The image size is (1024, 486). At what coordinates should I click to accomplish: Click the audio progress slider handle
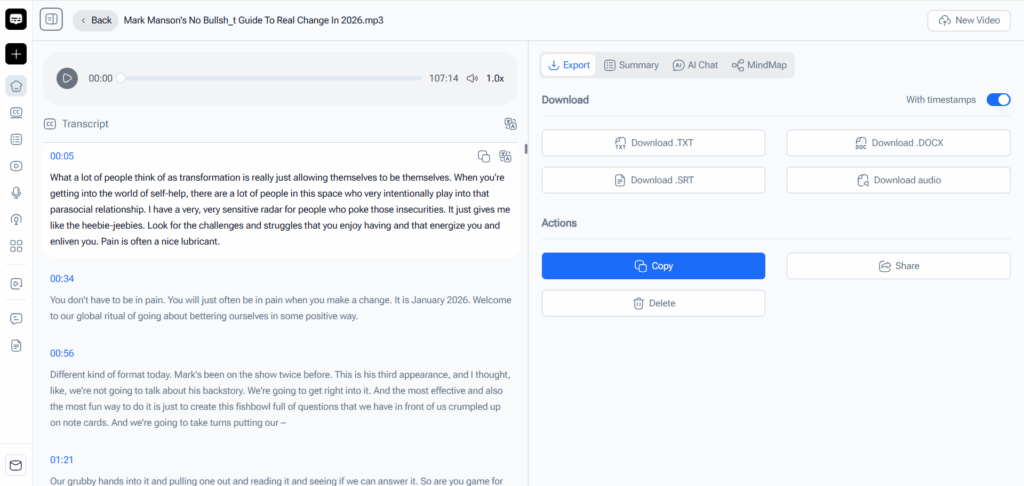(120, 78)
